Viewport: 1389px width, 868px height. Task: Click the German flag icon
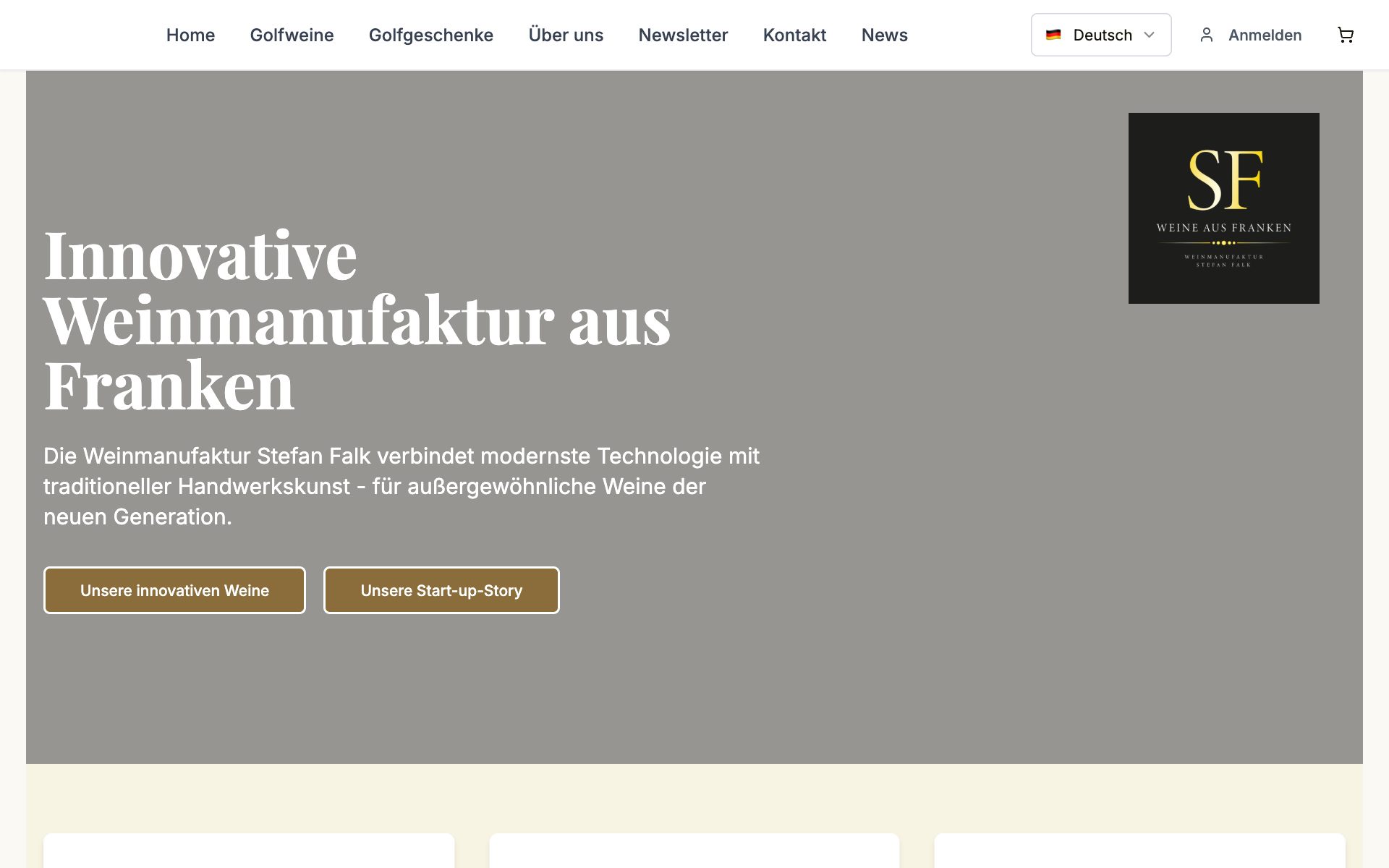pos(1053,35)
